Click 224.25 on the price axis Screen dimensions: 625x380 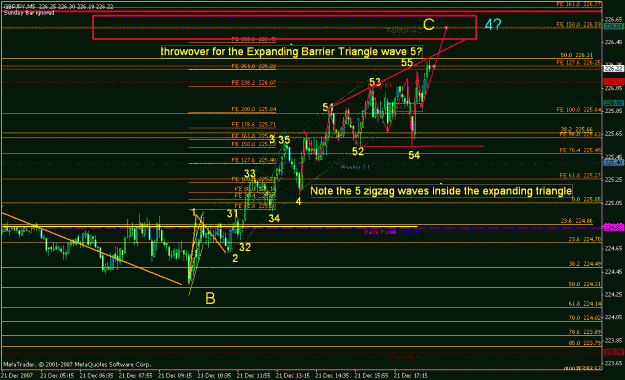coord(613,294)
